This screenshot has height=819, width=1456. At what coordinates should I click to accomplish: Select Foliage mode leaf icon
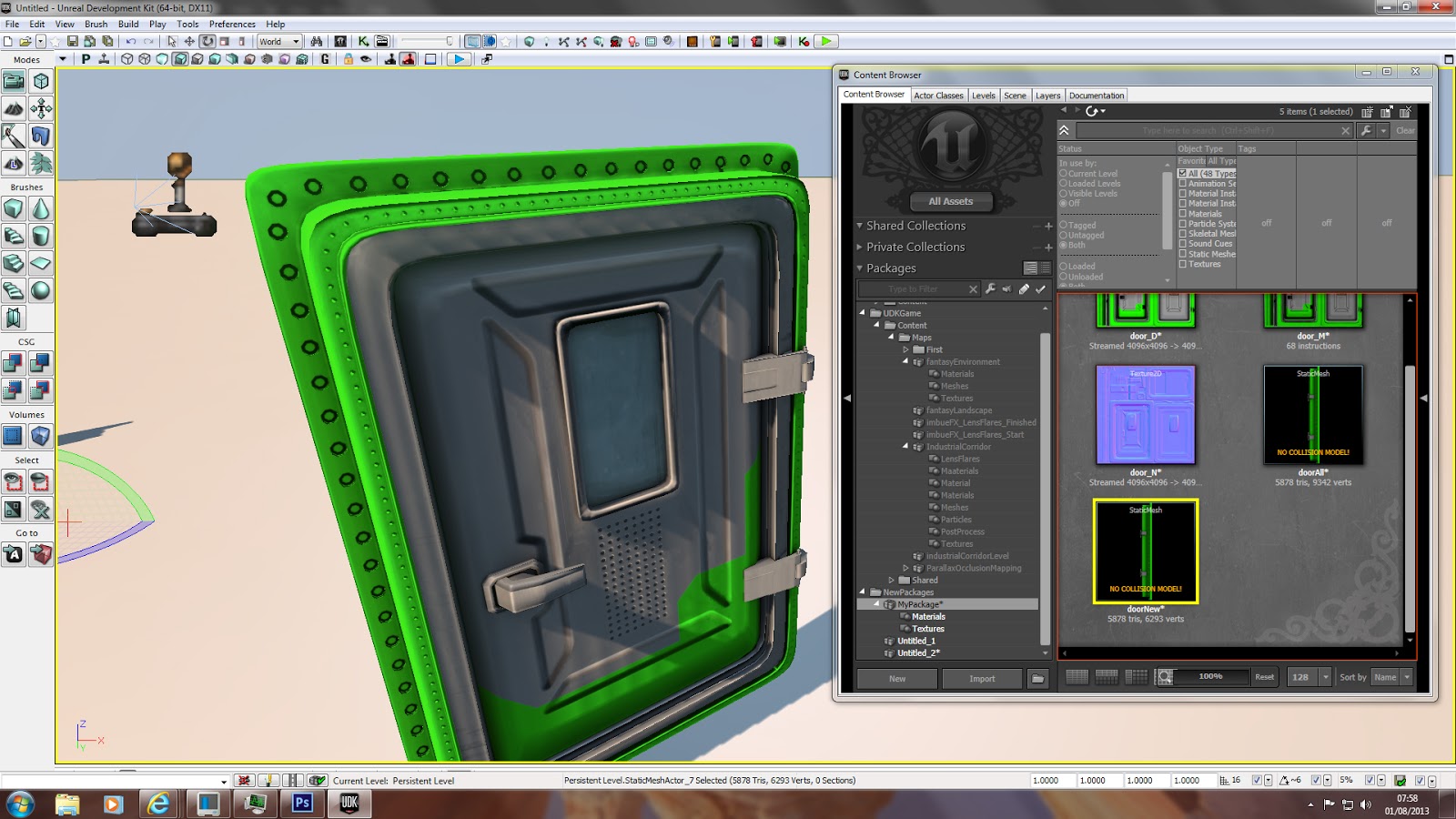[41, 164]
